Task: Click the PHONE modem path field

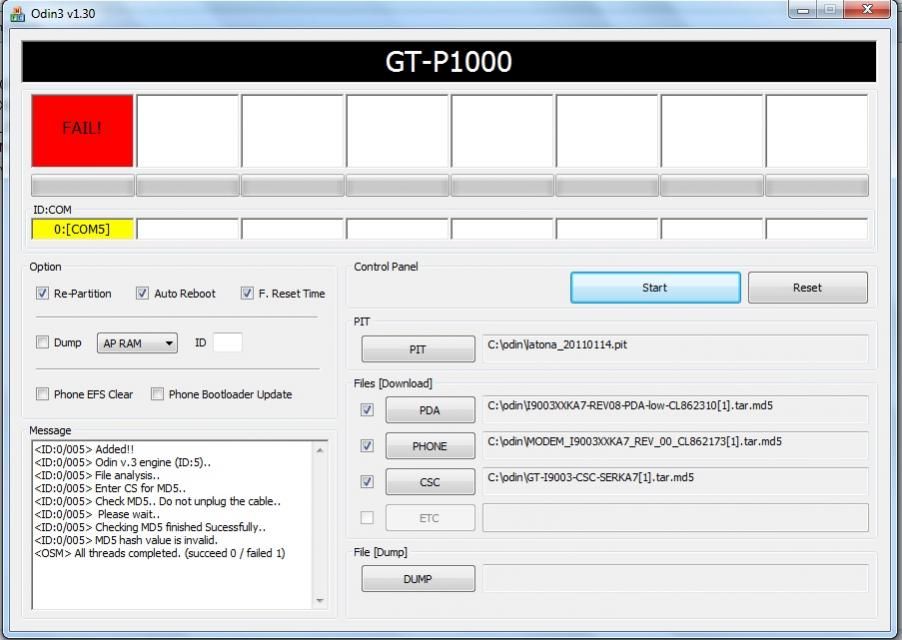Action: [675, 446]
